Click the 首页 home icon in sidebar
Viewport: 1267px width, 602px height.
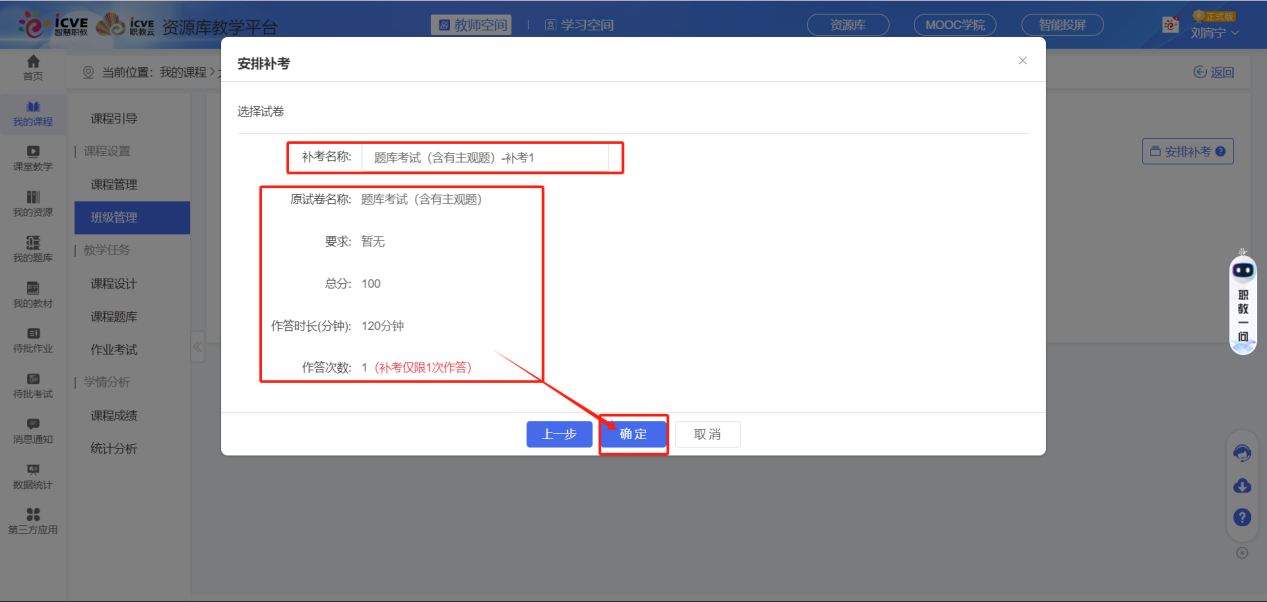click(x=33, y=67)
